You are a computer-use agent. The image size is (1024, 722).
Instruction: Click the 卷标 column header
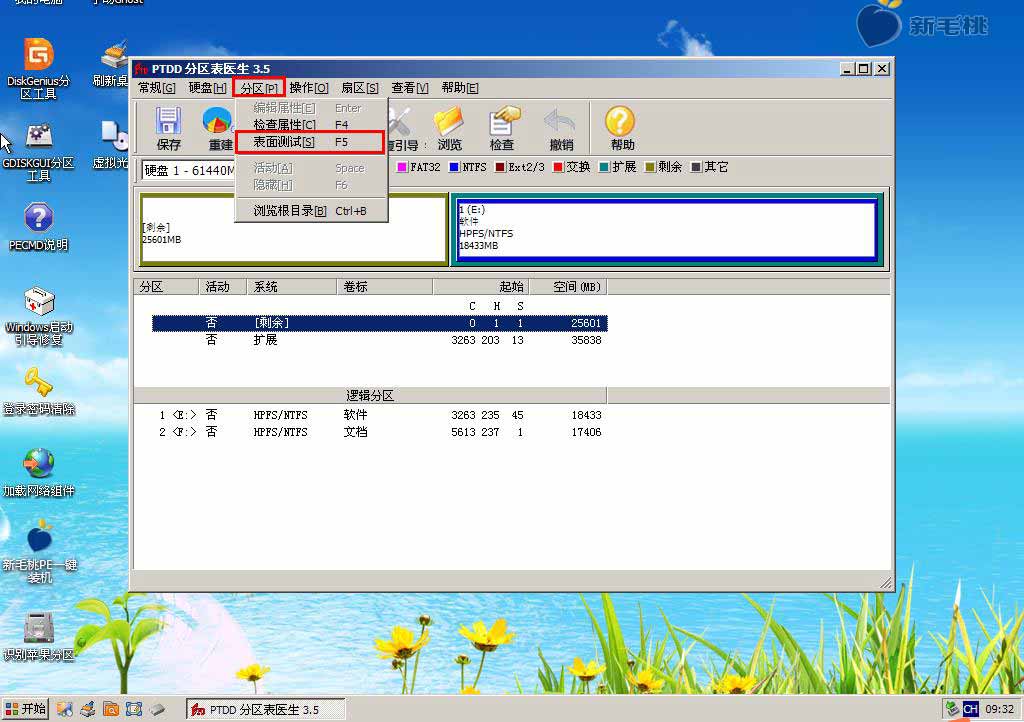[x=384, y=287]
